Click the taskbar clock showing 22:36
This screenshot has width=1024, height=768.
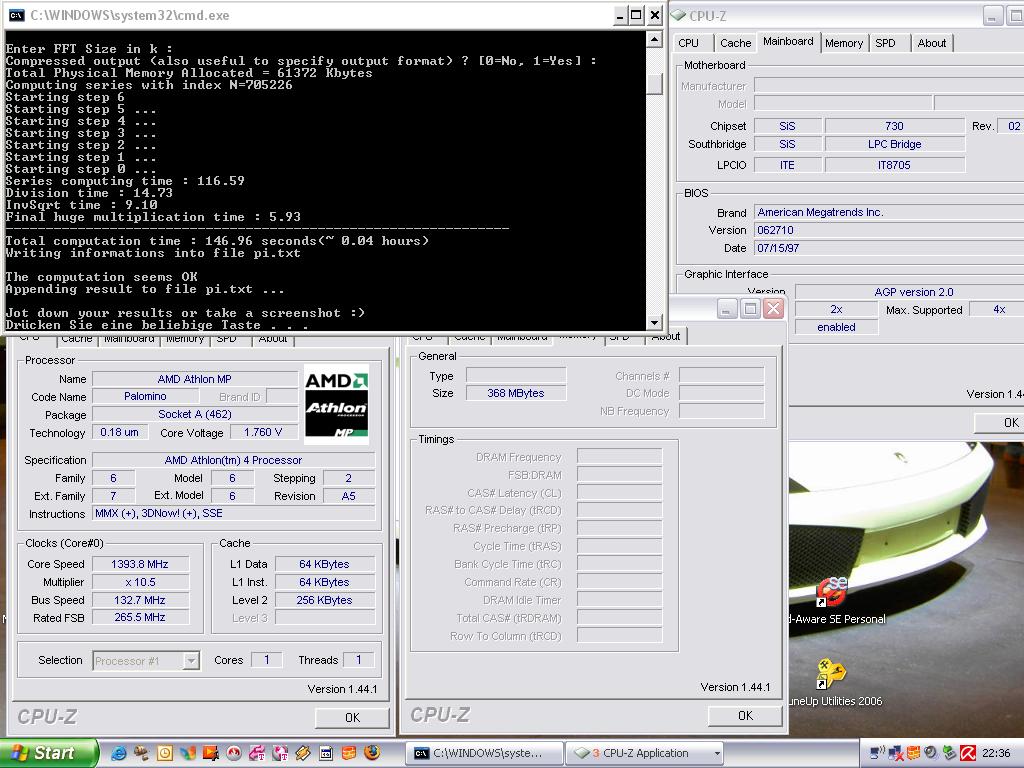pyautogui.click(x=996, y=753)
